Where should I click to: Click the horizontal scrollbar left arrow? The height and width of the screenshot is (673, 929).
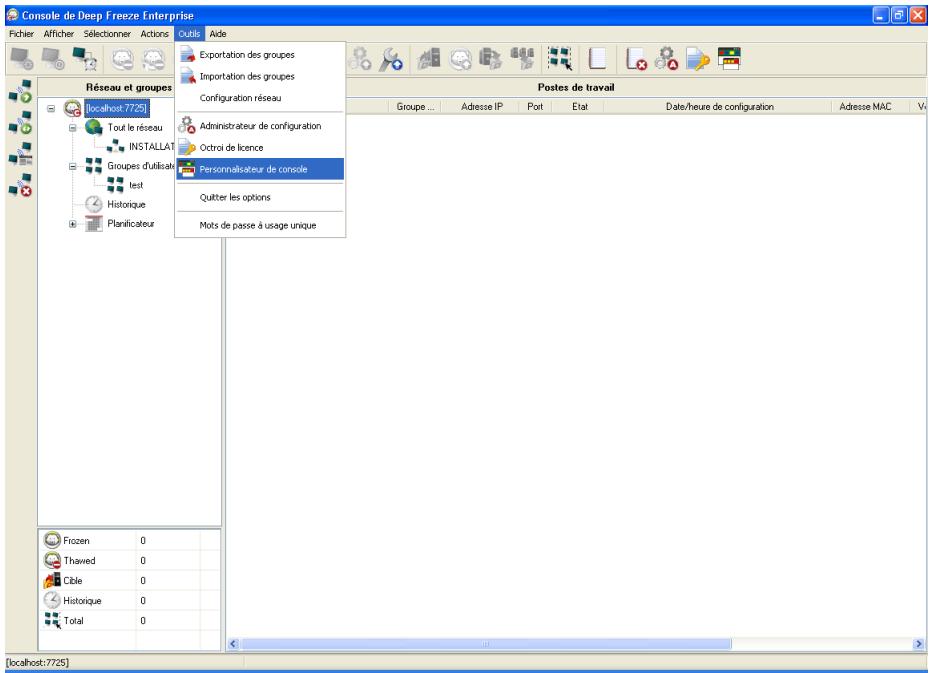point(233,644)
